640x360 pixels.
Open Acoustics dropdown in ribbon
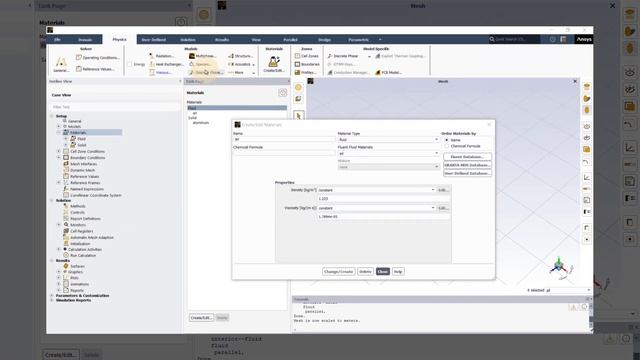click(x=242, y=64)
